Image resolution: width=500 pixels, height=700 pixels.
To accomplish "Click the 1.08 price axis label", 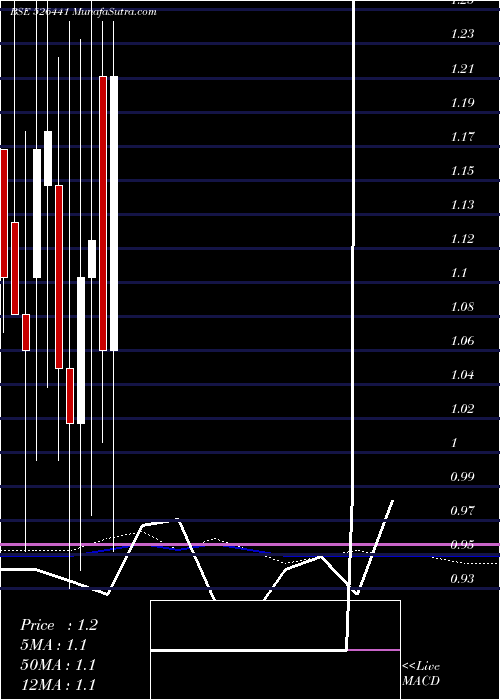I will tap(462, 307).
